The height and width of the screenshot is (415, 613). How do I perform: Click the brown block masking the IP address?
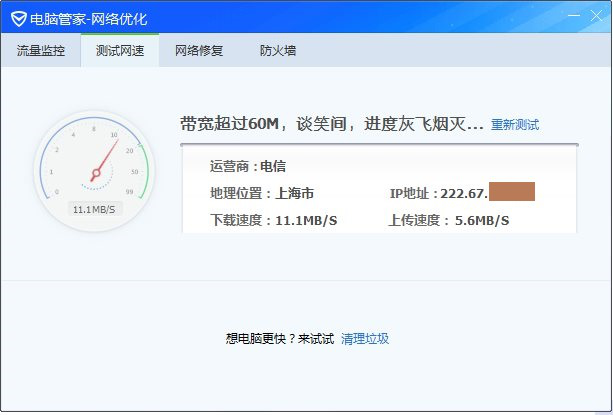point(512,192)
